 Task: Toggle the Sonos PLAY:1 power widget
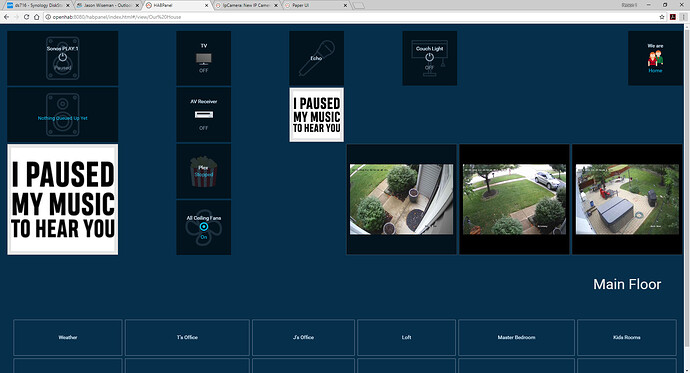[x=62, y=58]
